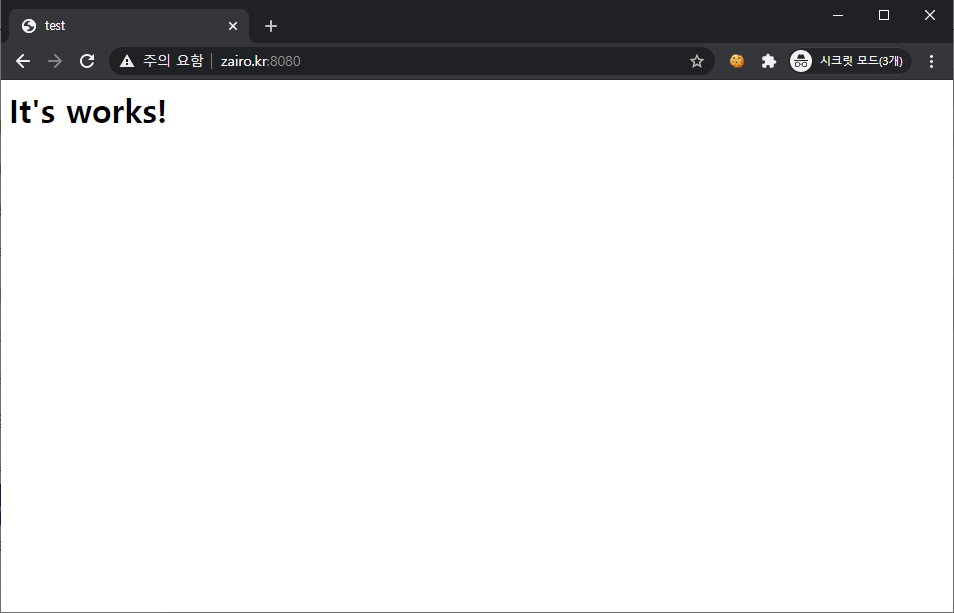The height and width of the screenshot is (613, 954).
Task: Open a new tab
Action: coord(271,26)
